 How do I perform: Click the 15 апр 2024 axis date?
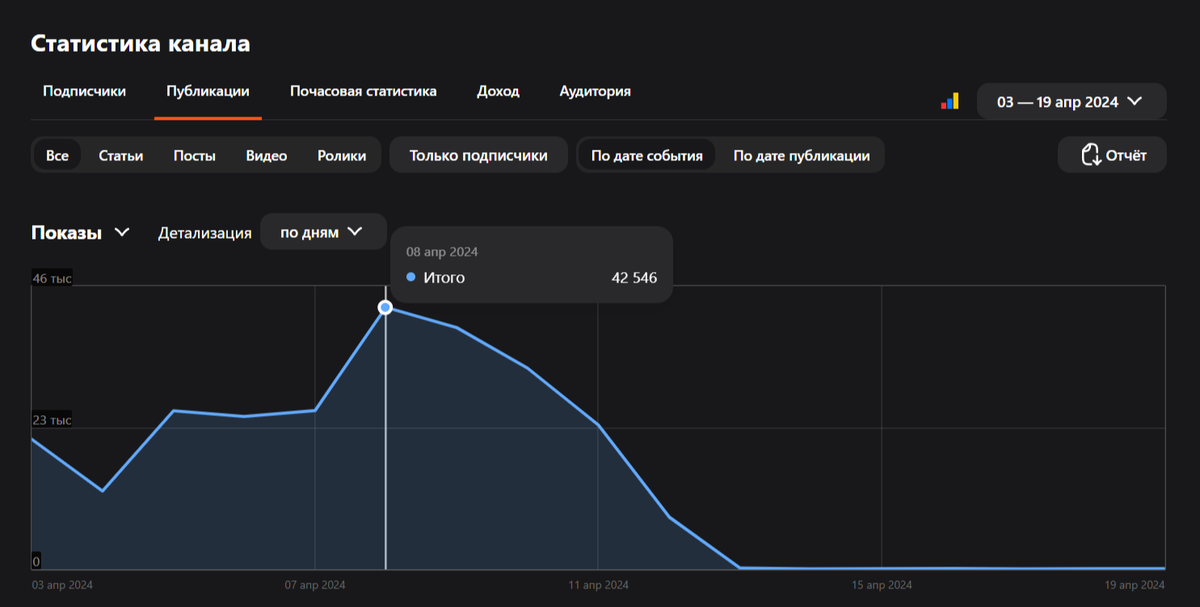point(881,585)
